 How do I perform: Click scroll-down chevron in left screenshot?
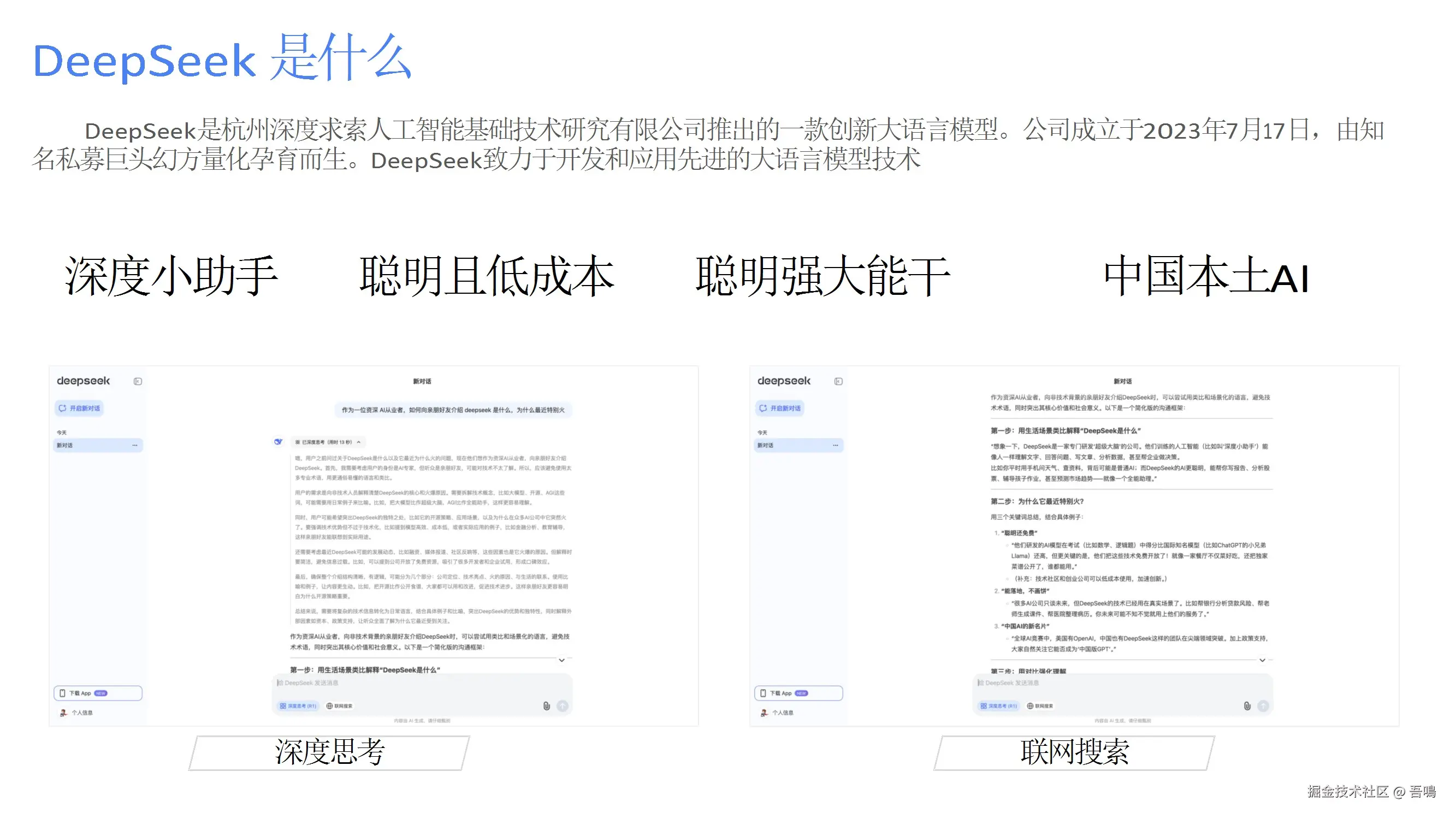(561, 660)
